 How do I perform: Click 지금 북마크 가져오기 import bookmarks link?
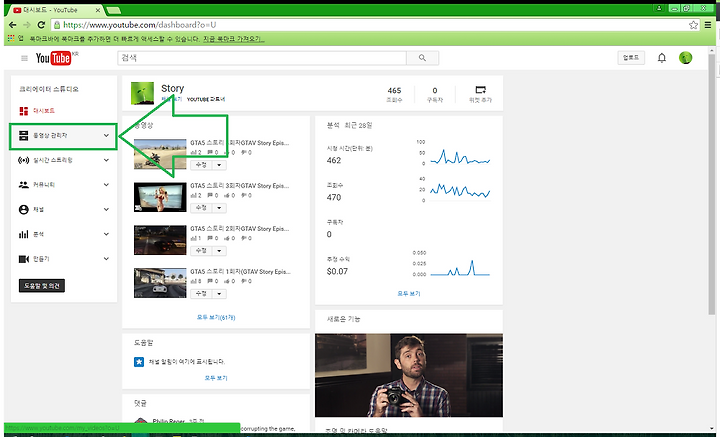point(233,39)
